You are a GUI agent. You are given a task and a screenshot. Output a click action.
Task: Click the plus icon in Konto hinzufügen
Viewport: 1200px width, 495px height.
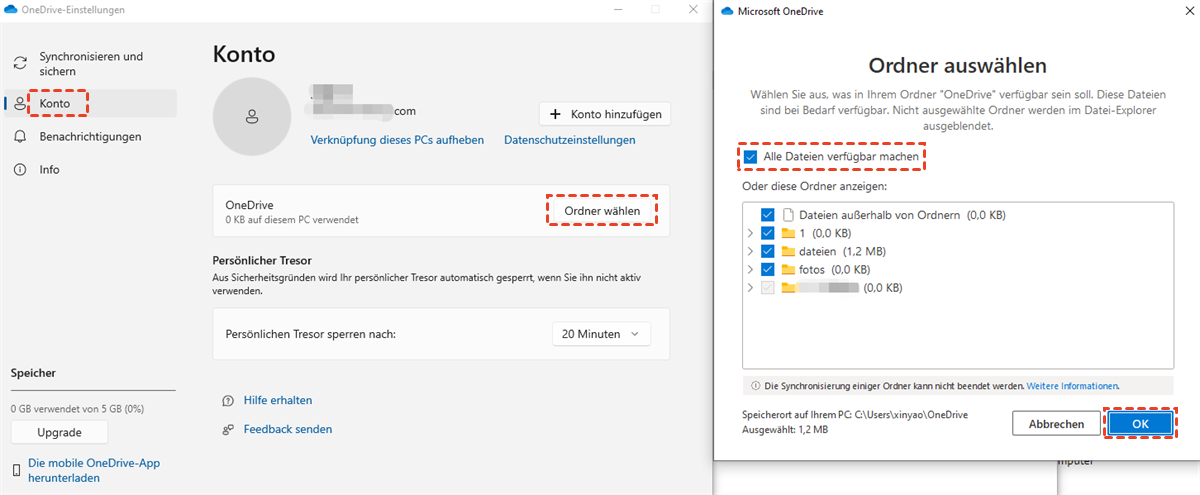click(556, 114)
